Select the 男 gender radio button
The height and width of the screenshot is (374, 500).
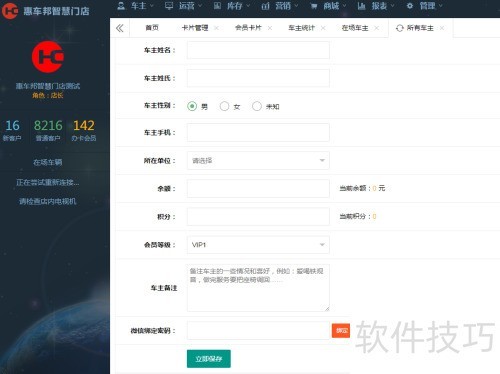(192, 106)
